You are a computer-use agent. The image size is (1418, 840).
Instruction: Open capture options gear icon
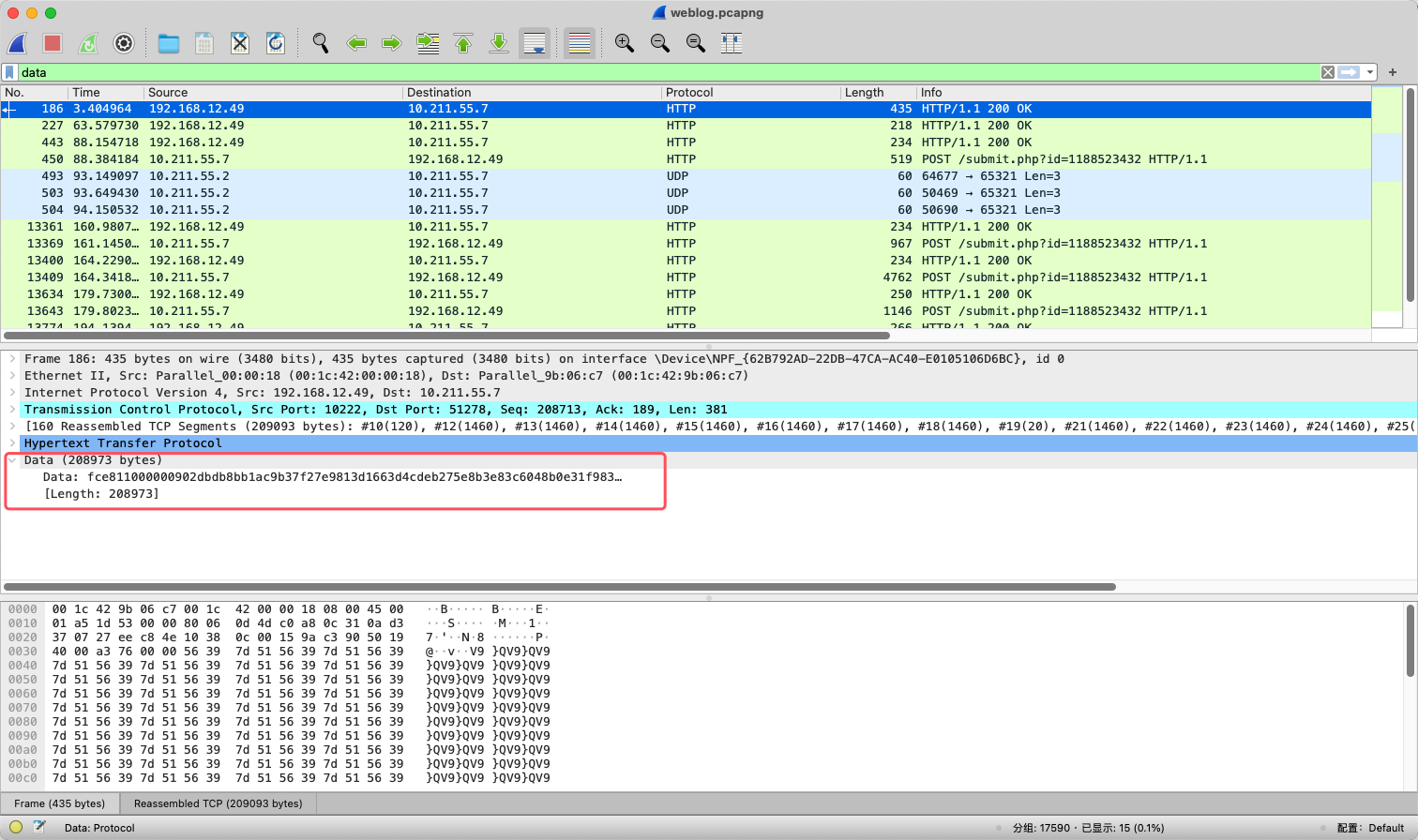[124, 43]
